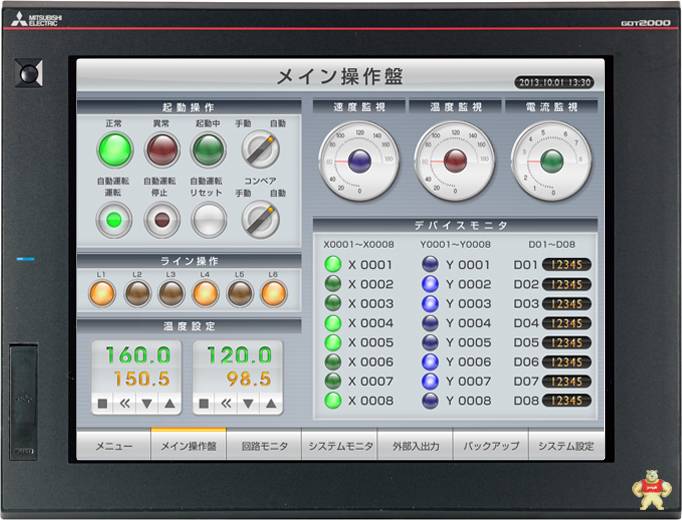
Task: Click the X 0001 green lamp
Action: point(333,264)
